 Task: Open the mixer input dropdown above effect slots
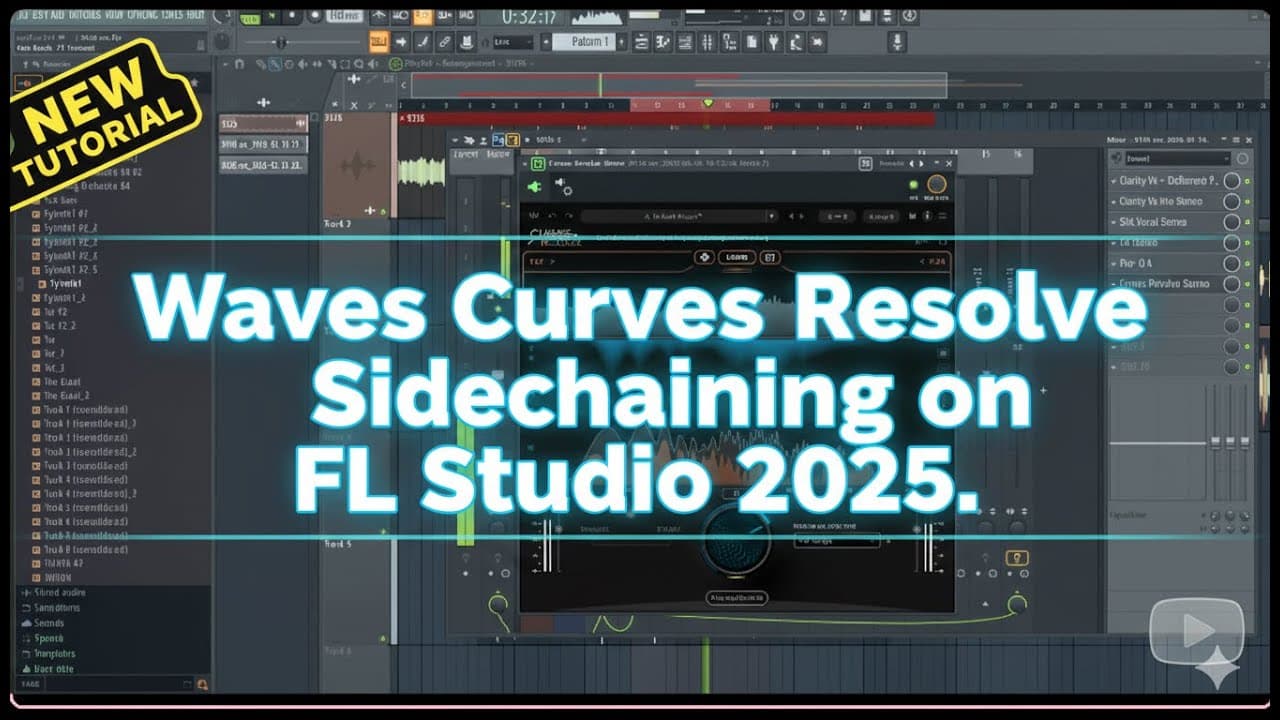(x=1178, y=159)
